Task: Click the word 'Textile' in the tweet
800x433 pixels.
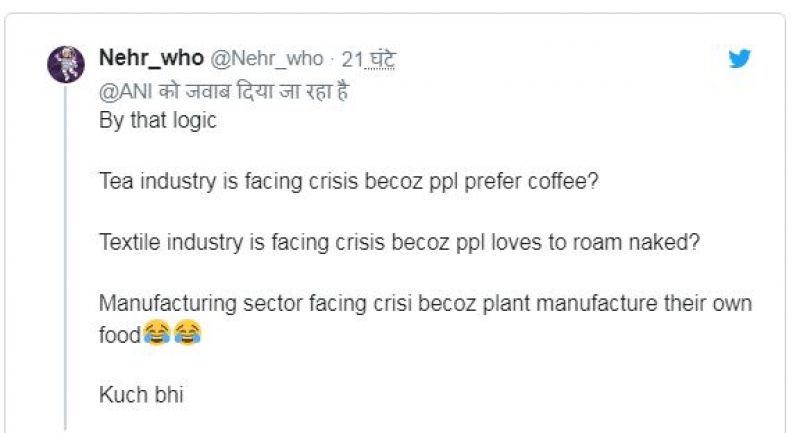Action: tap(126, 243)
